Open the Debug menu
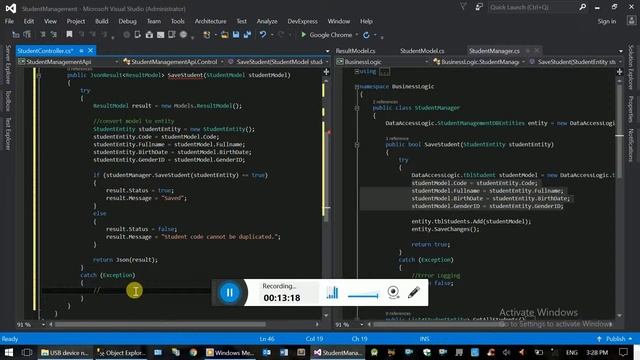Screen dimensions: 640x360 pyautogui.click(x=127, y=21)
